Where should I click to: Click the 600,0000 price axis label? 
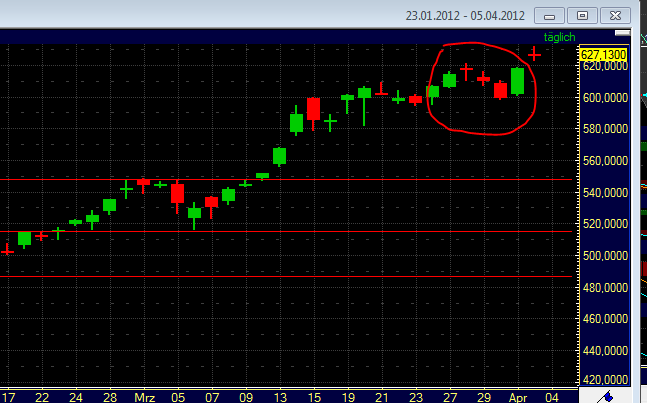[x=605, y=98]
